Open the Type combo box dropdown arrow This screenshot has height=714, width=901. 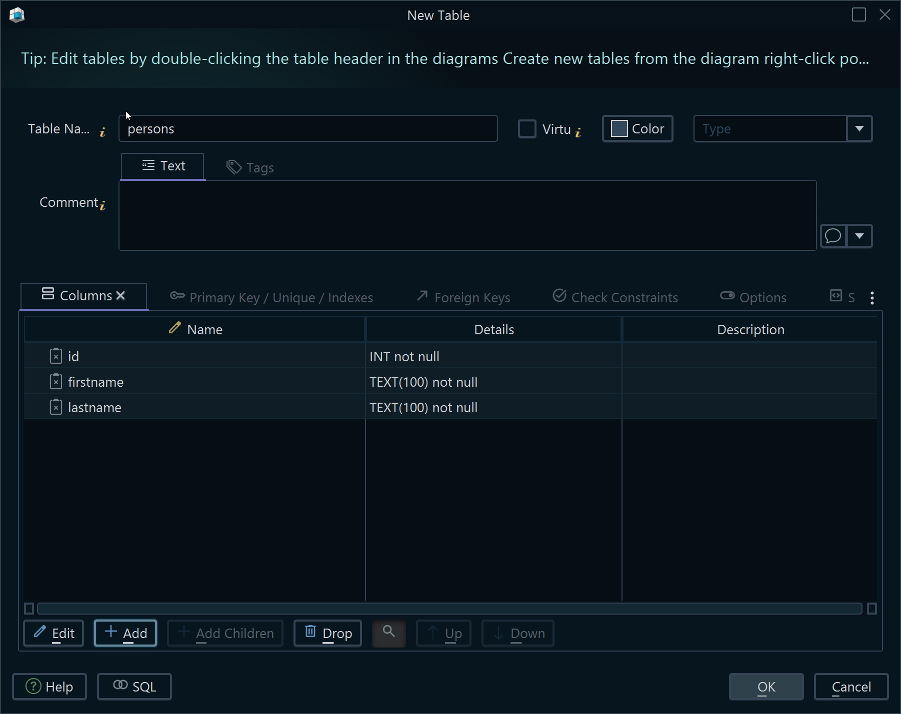pyautogui.click(x=860, y=129)
